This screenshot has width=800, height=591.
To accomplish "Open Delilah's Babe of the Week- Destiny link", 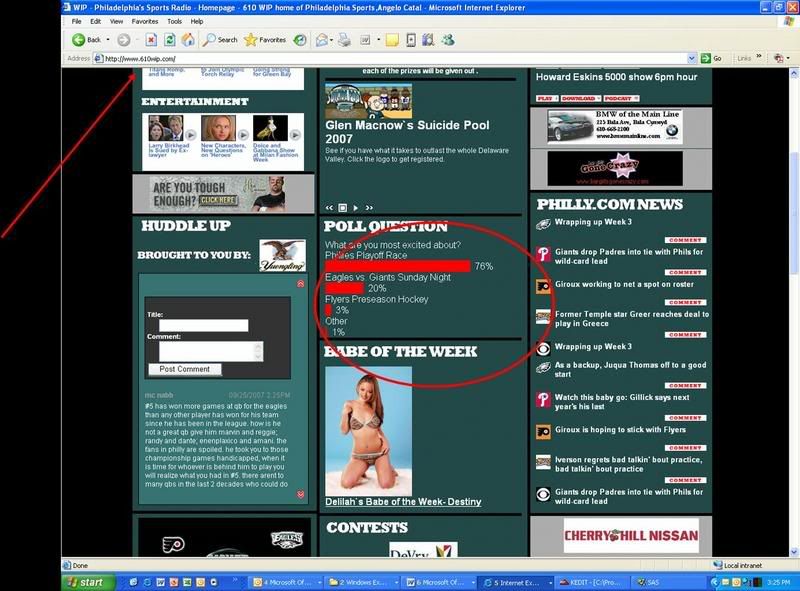I will coord(403,502).
